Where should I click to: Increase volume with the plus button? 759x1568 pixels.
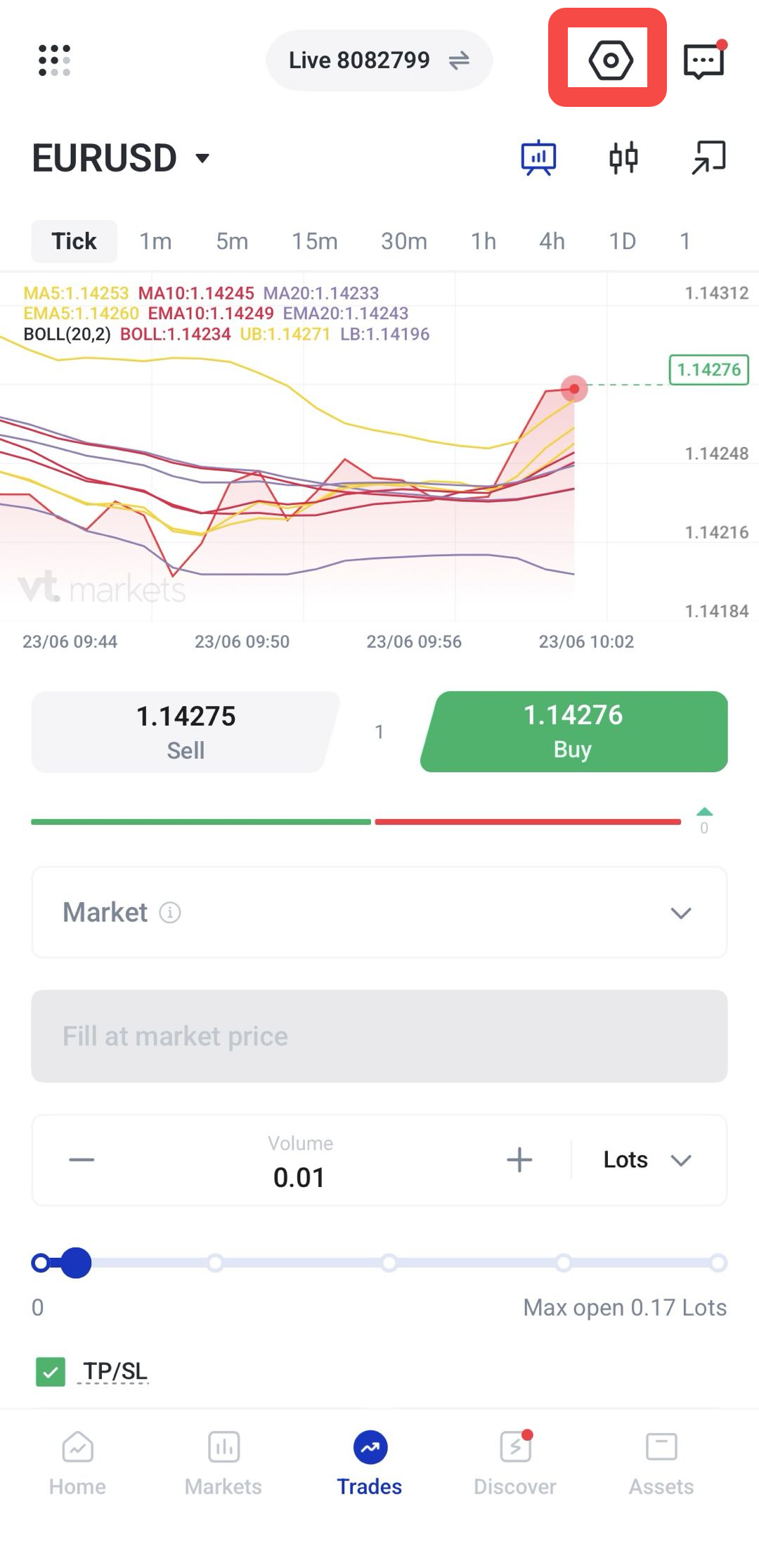519,1159
